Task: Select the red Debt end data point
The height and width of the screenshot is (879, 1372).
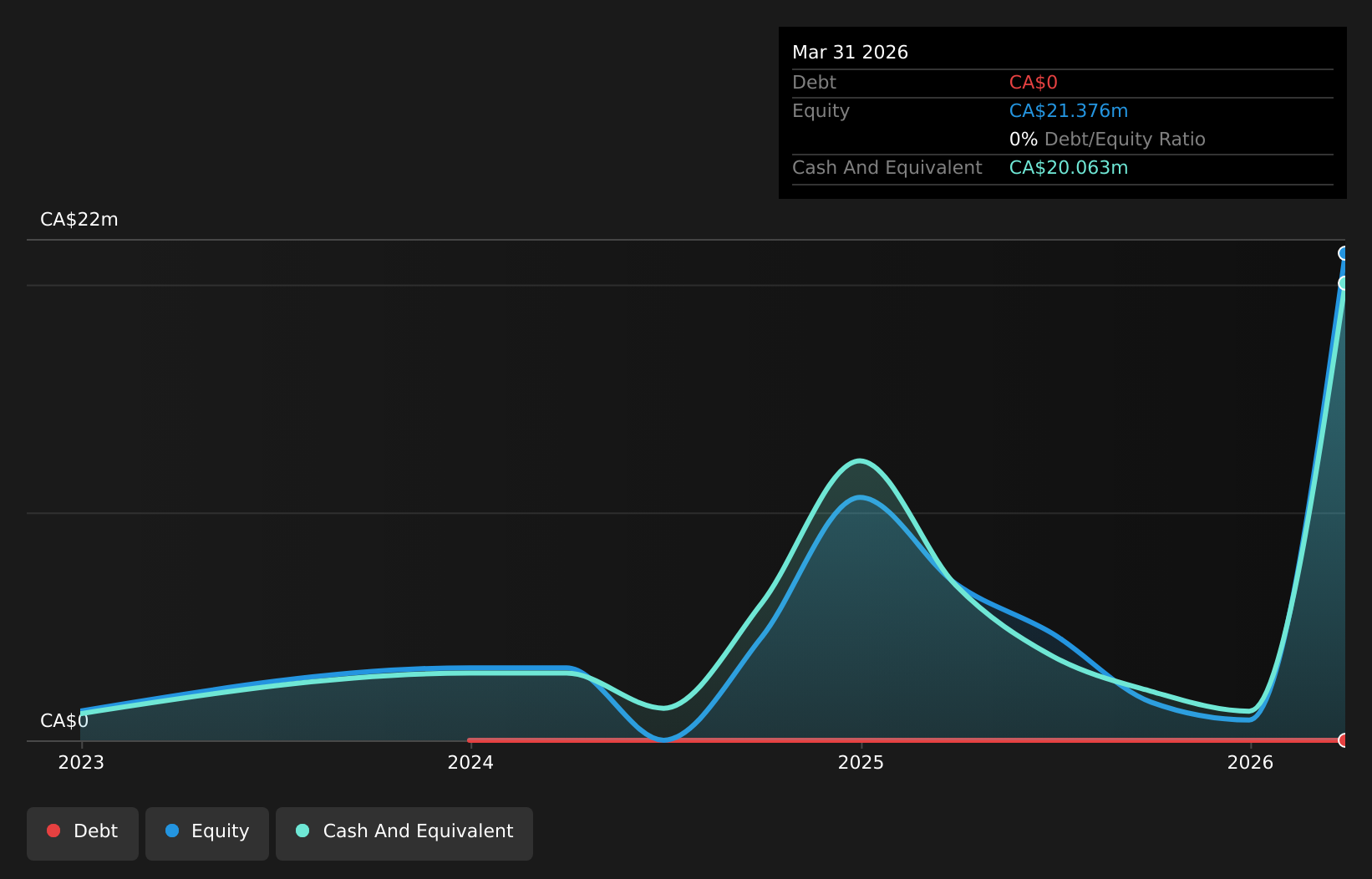Action: coord(1344,740)
